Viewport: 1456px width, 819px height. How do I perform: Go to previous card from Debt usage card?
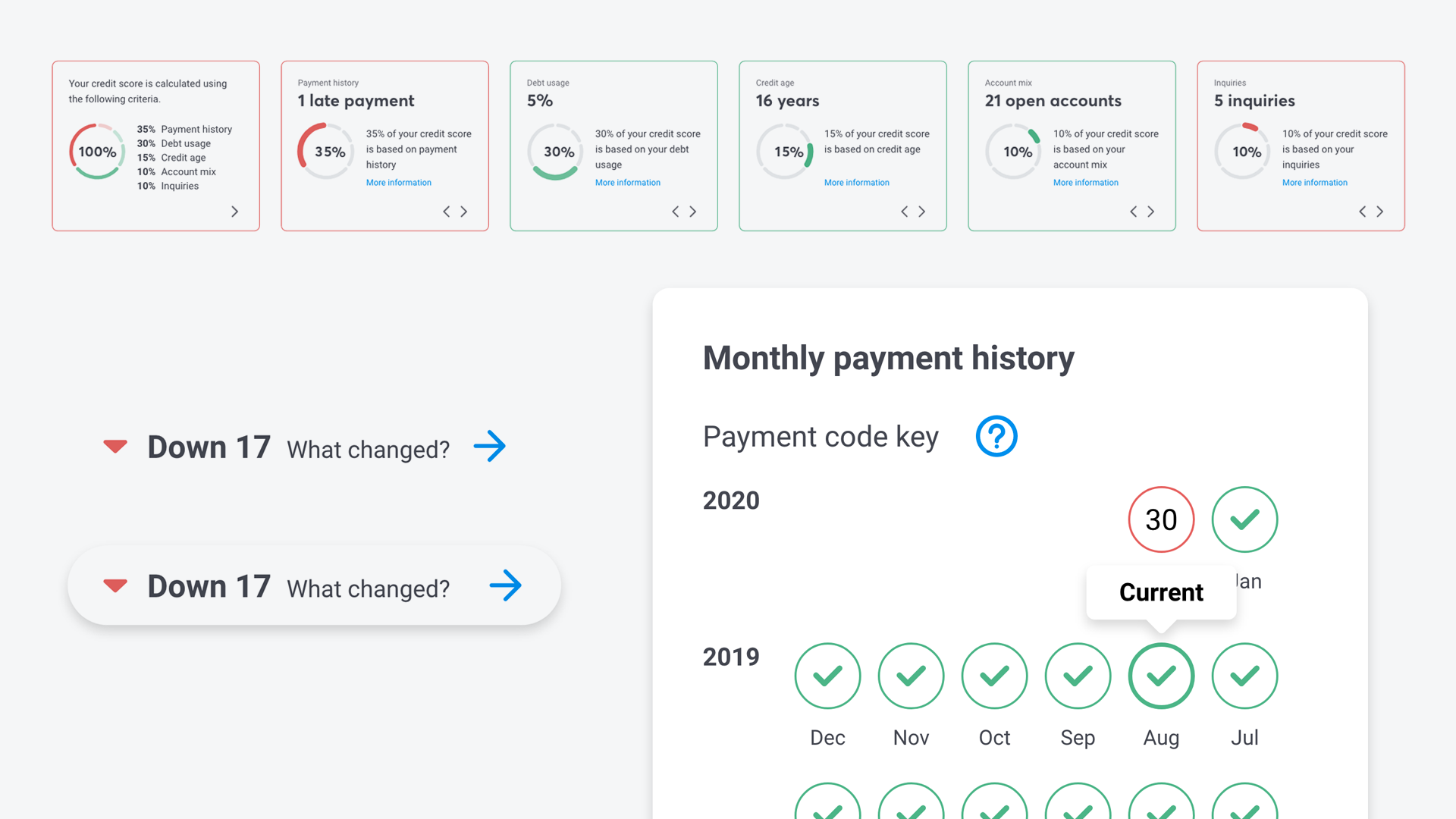point(675,212)
